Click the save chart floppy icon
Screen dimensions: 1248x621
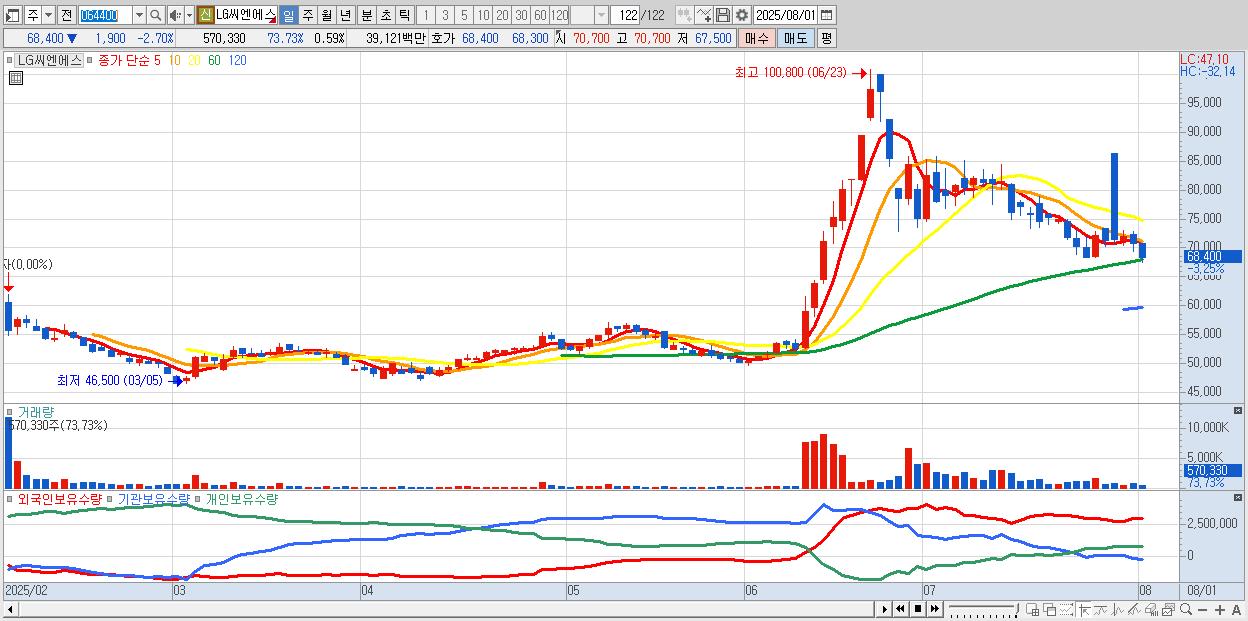(723, 15)
